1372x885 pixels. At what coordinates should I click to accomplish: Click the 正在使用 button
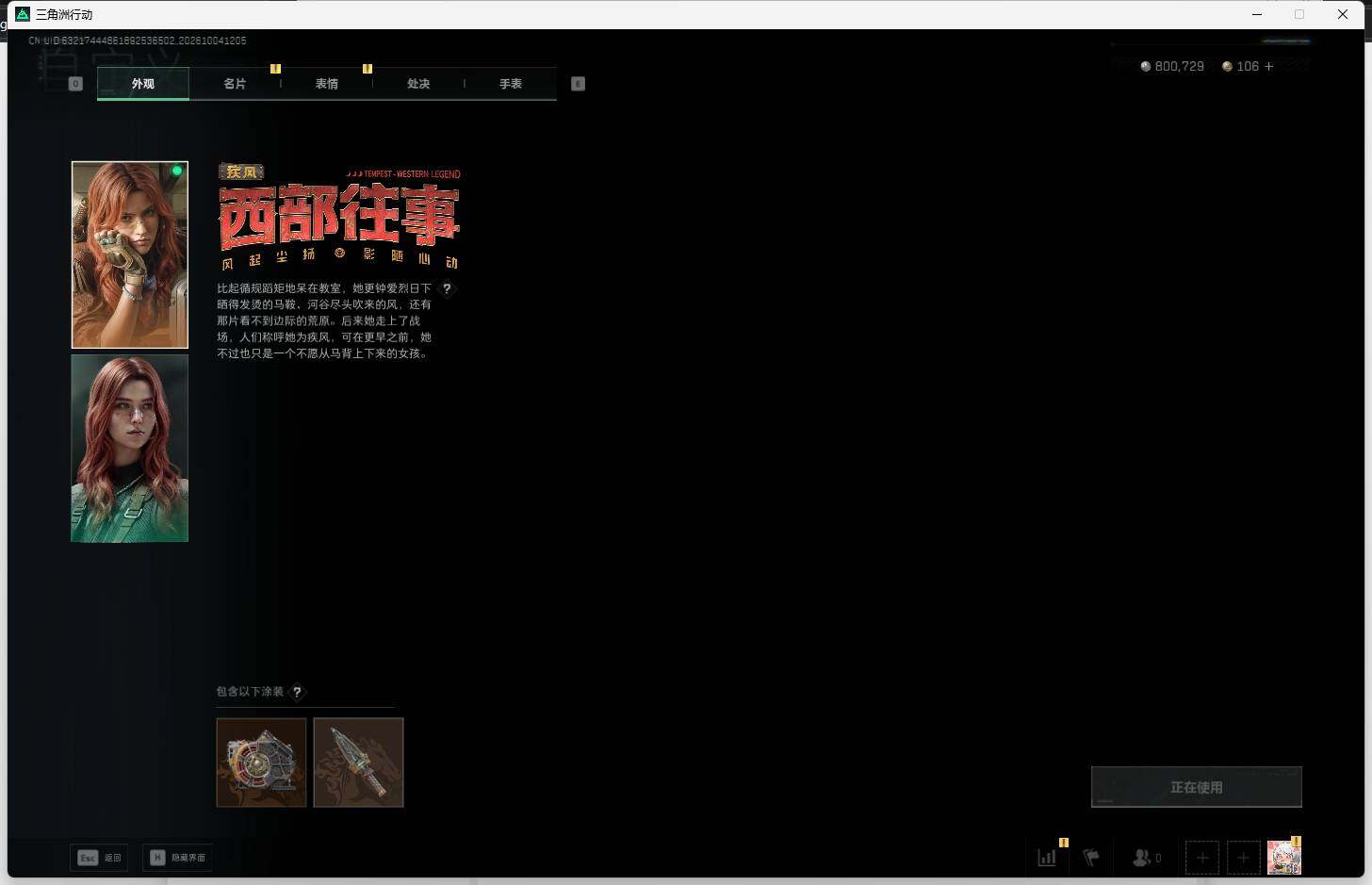pos(1197,787)
